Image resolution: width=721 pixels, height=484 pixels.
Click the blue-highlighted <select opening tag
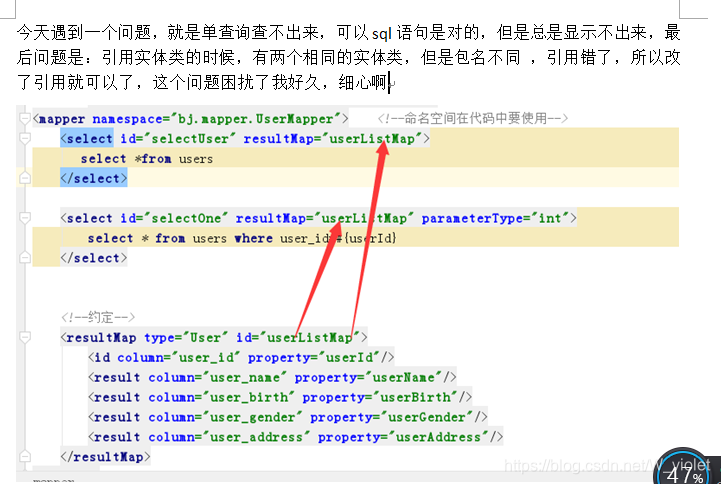pyautogui.click(x=86, y=139)
